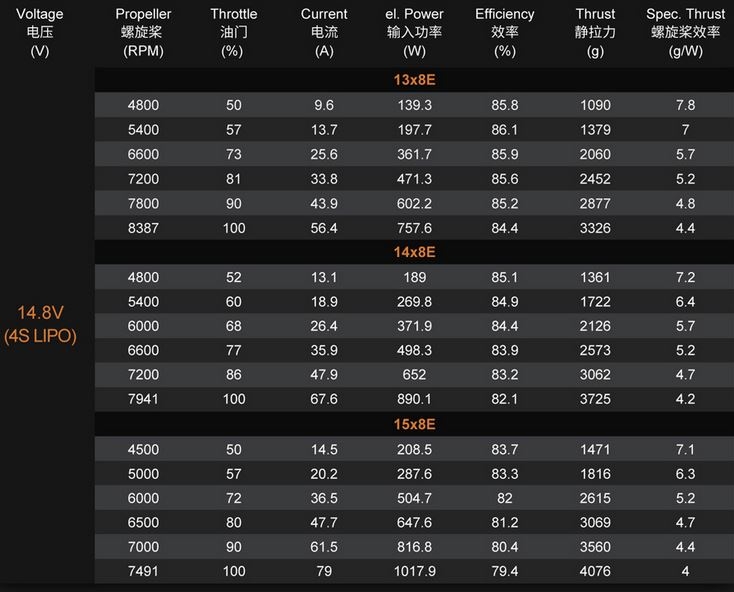Select the 86.1 efficiency value
Screen dimensions: 734x592
click(505, 130)
